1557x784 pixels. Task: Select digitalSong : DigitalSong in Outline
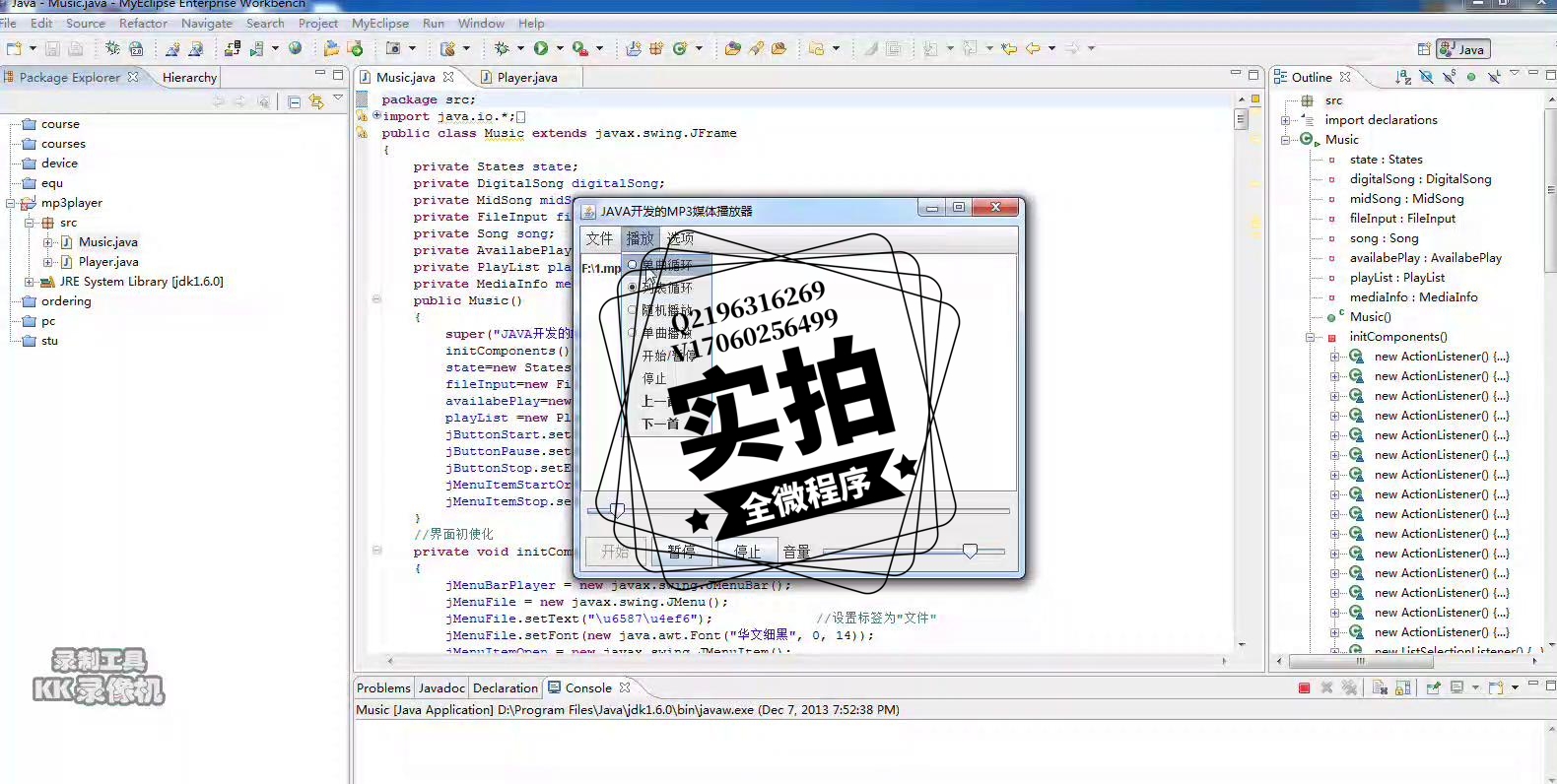pyautogui.click(x=1420, y=179)
